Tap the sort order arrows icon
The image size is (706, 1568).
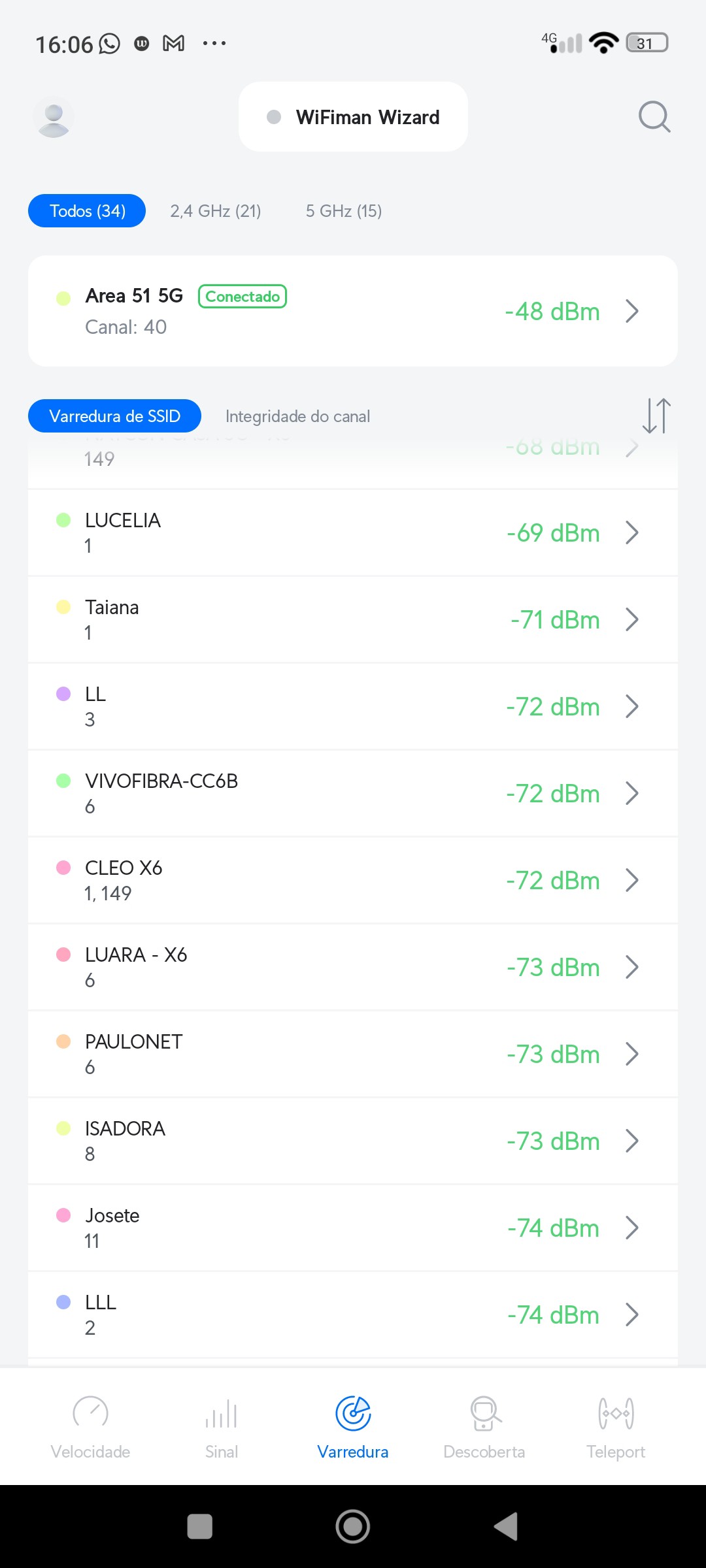(x=656, y=416)
